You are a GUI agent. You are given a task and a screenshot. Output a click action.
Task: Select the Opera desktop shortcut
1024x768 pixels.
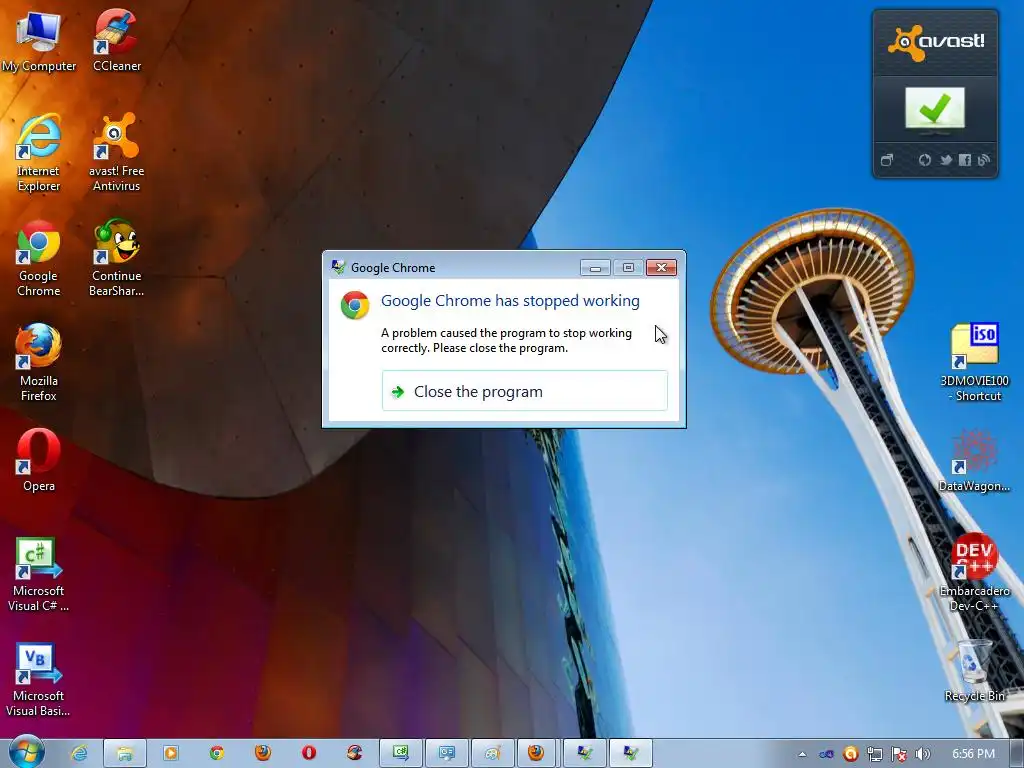click(39, 460)
